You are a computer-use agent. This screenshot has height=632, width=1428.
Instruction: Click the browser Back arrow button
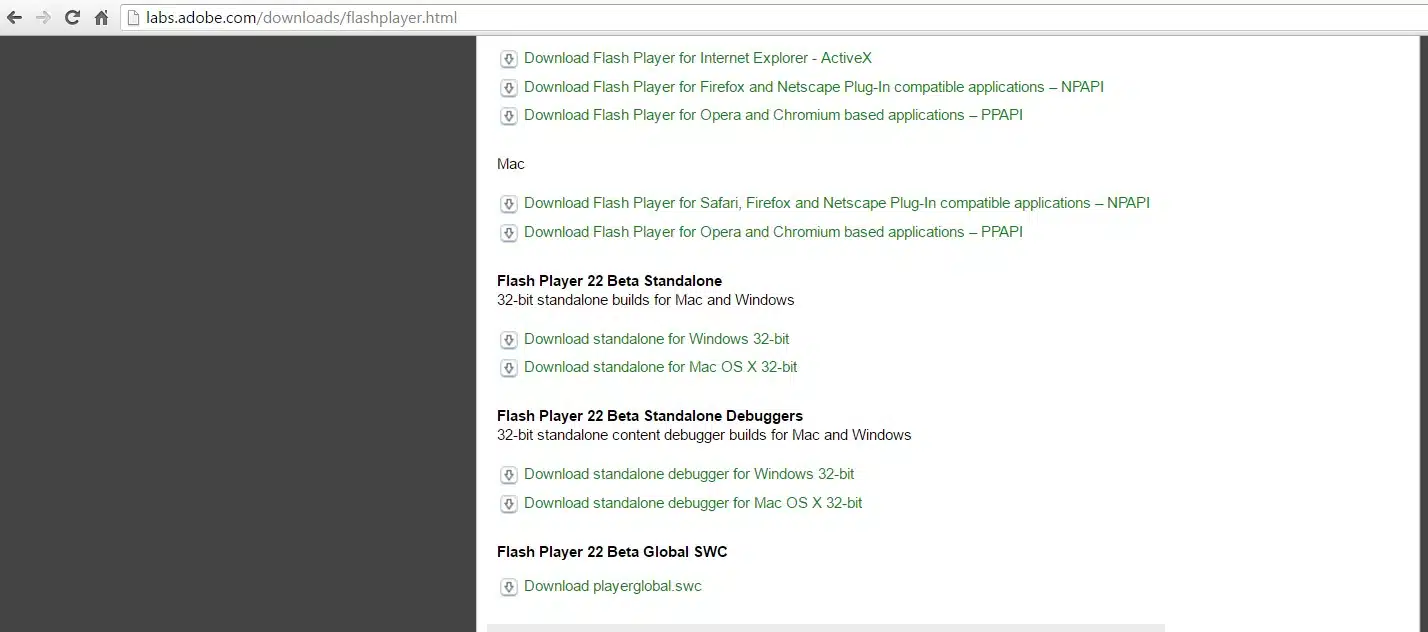14,18
